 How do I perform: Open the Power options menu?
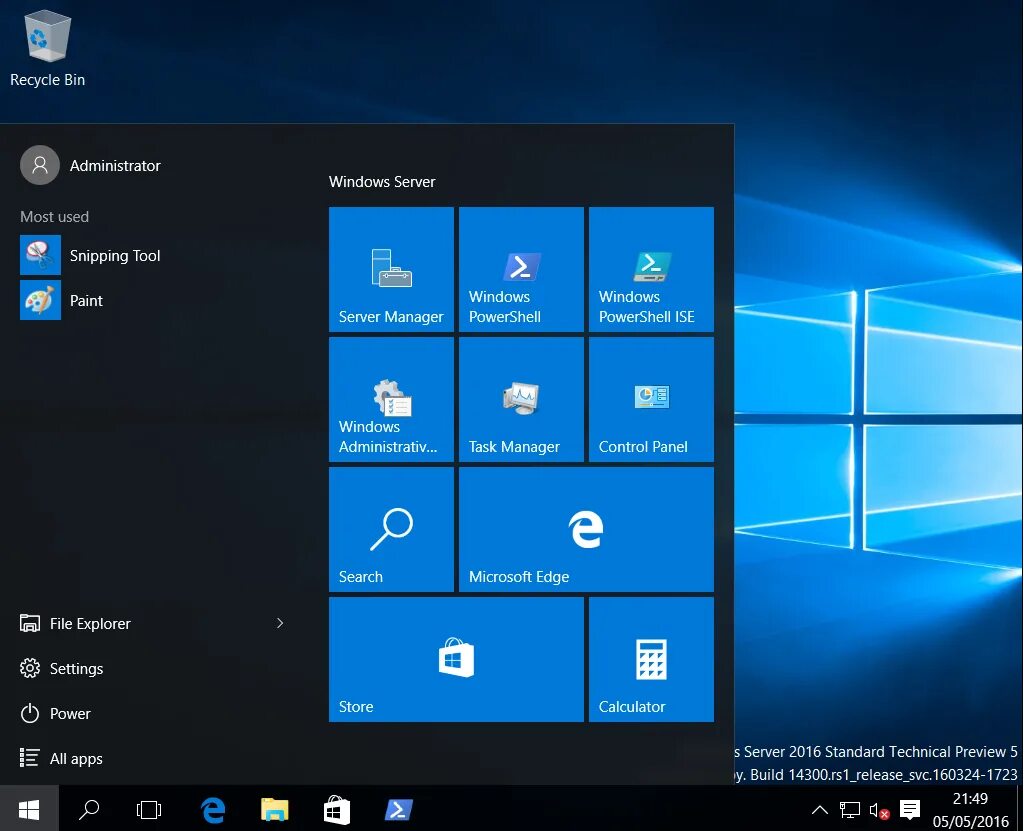tap(56, 713)
